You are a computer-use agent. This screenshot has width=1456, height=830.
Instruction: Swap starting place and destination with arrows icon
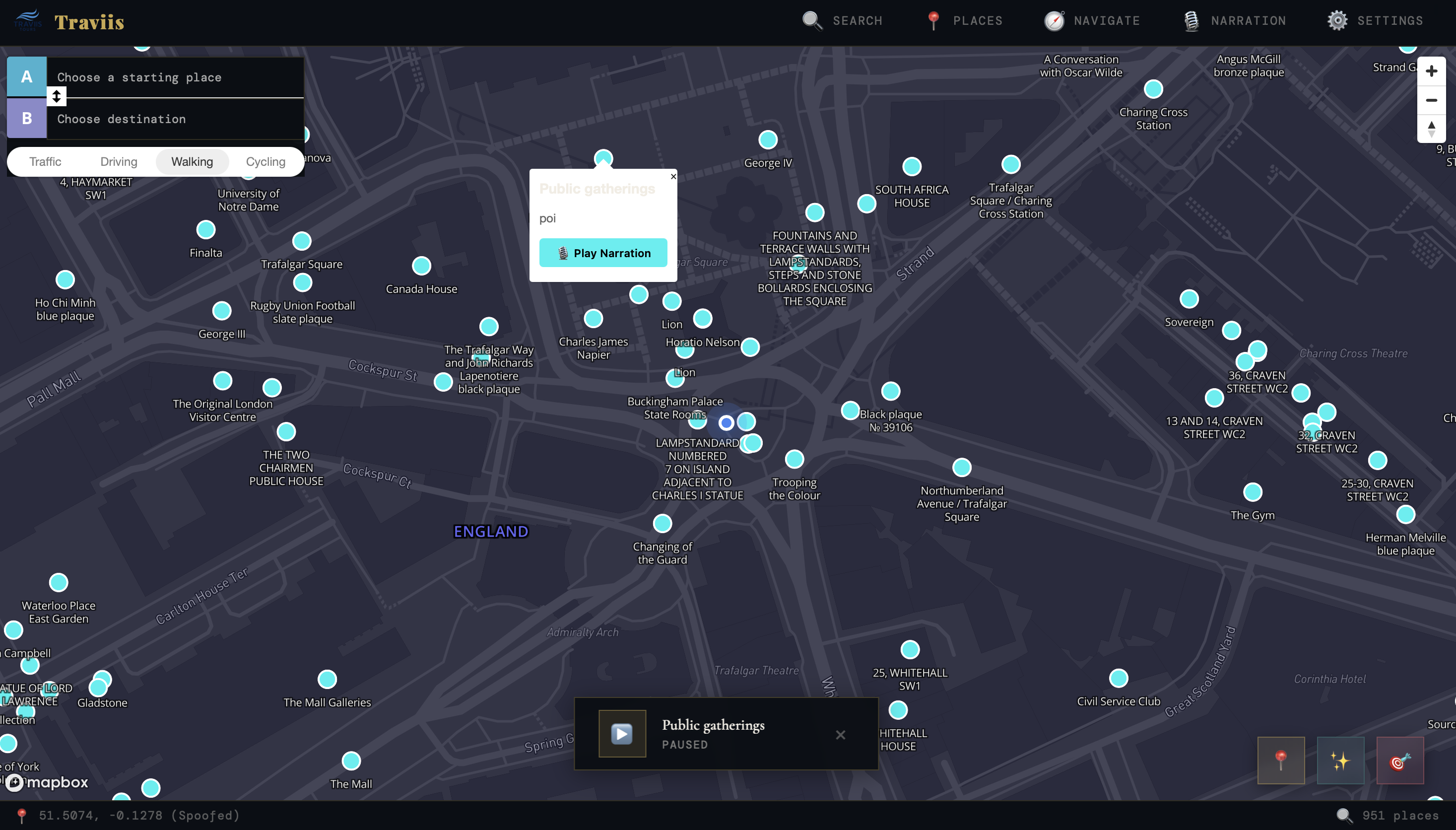click(x=57, y=97)
